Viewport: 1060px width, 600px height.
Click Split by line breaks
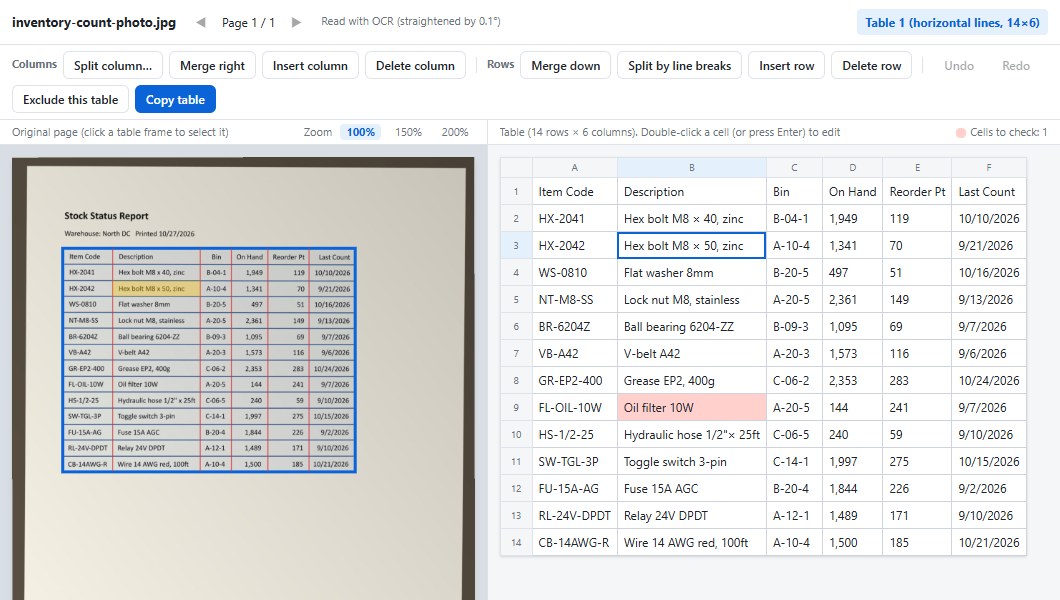click(x=679, y=66)
